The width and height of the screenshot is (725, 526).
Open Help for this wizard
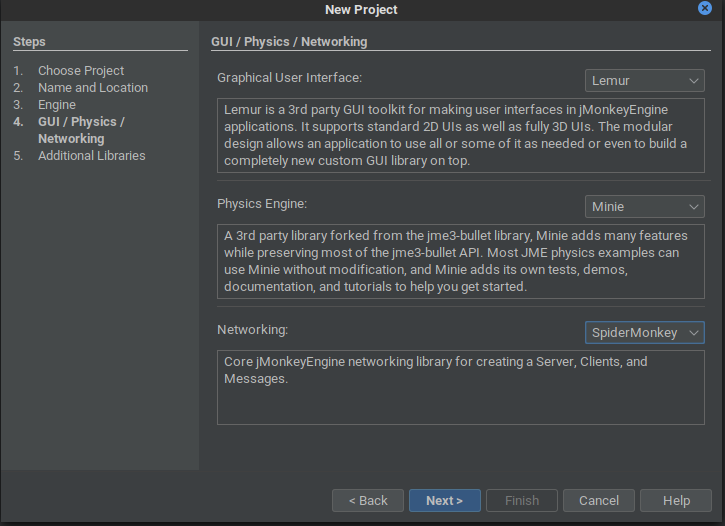pyautogui.click(x=676, y=501)
